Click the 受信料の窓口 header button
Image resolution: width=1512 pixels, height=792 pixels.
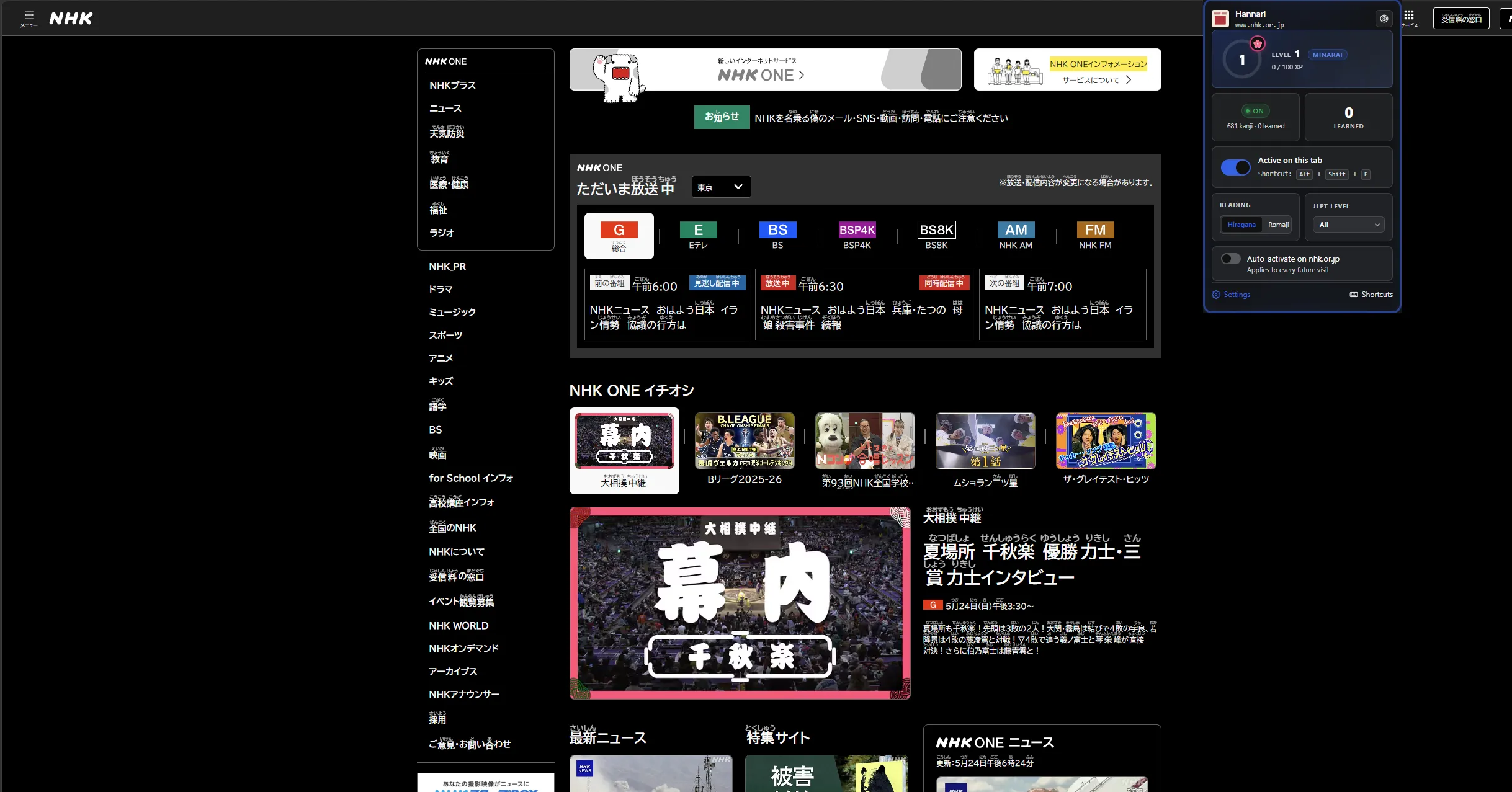pyautogui.click(x=1461, y=18)
